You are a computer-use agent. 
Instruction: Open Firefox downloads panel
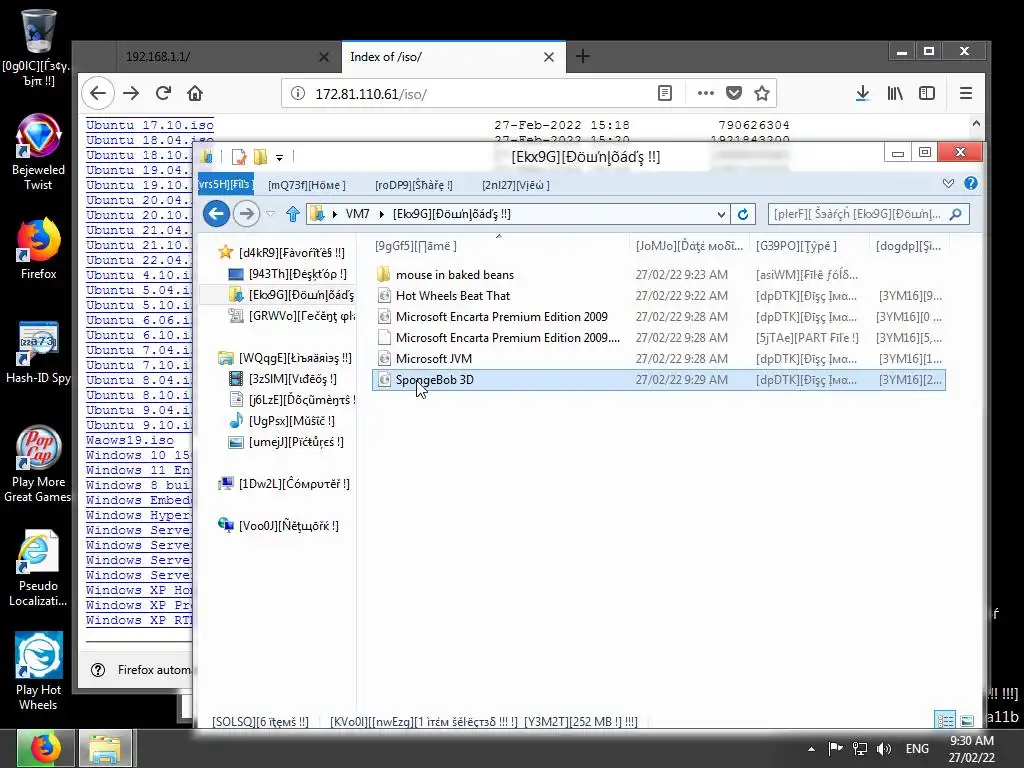pos(863,93)
